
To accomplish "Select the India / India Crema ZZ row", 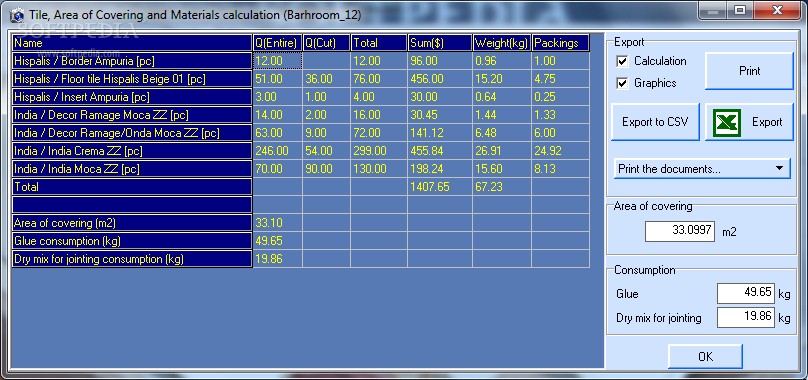I will [132, 151].
